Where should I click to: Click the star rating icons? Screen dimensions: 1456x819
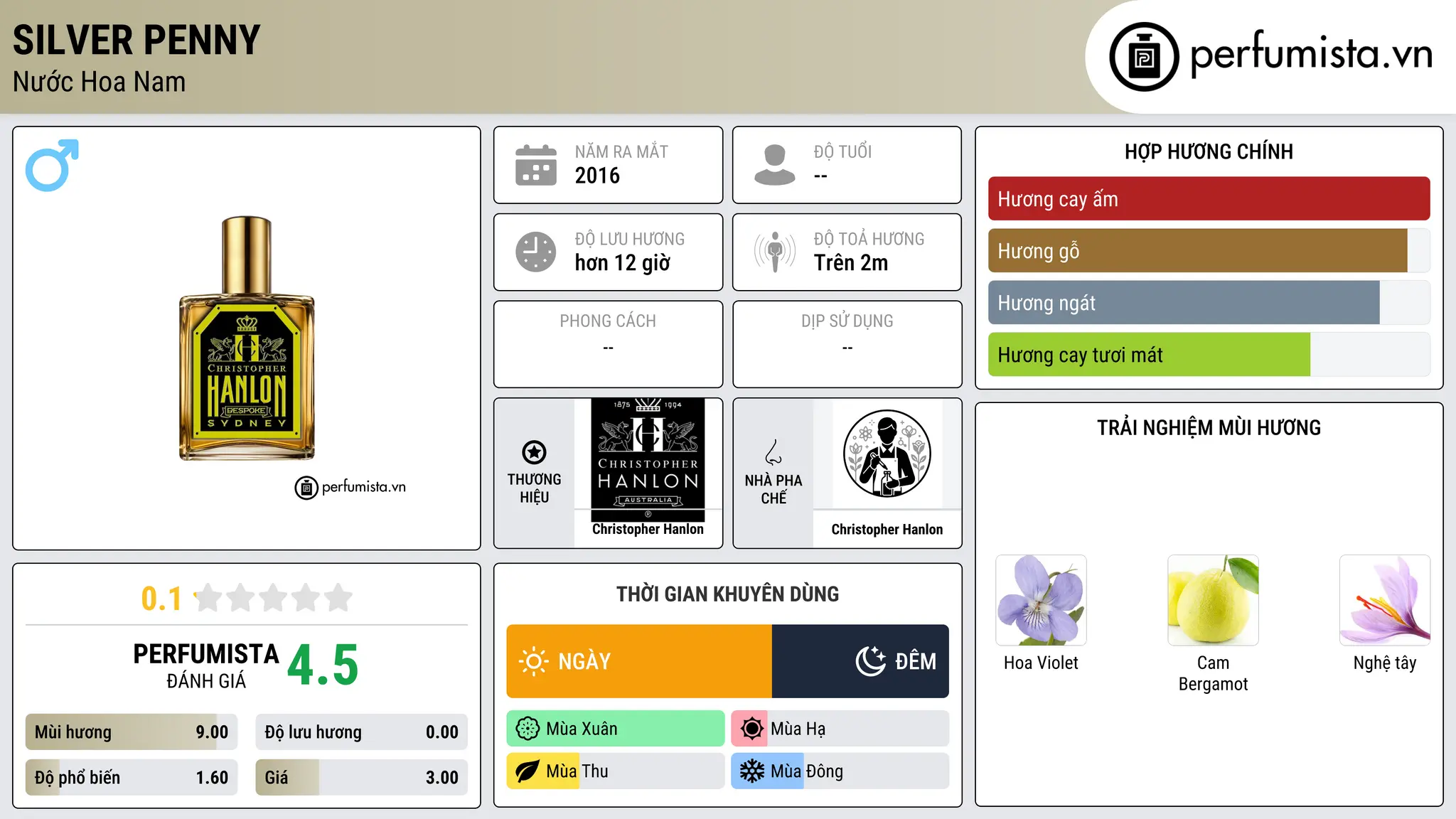pos(273,598)
